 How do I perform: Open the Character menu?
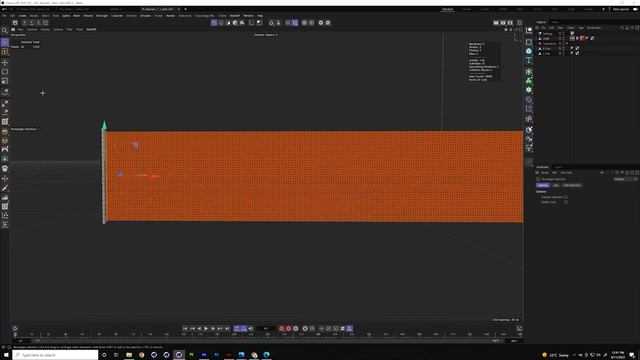[x=117, y=16]
